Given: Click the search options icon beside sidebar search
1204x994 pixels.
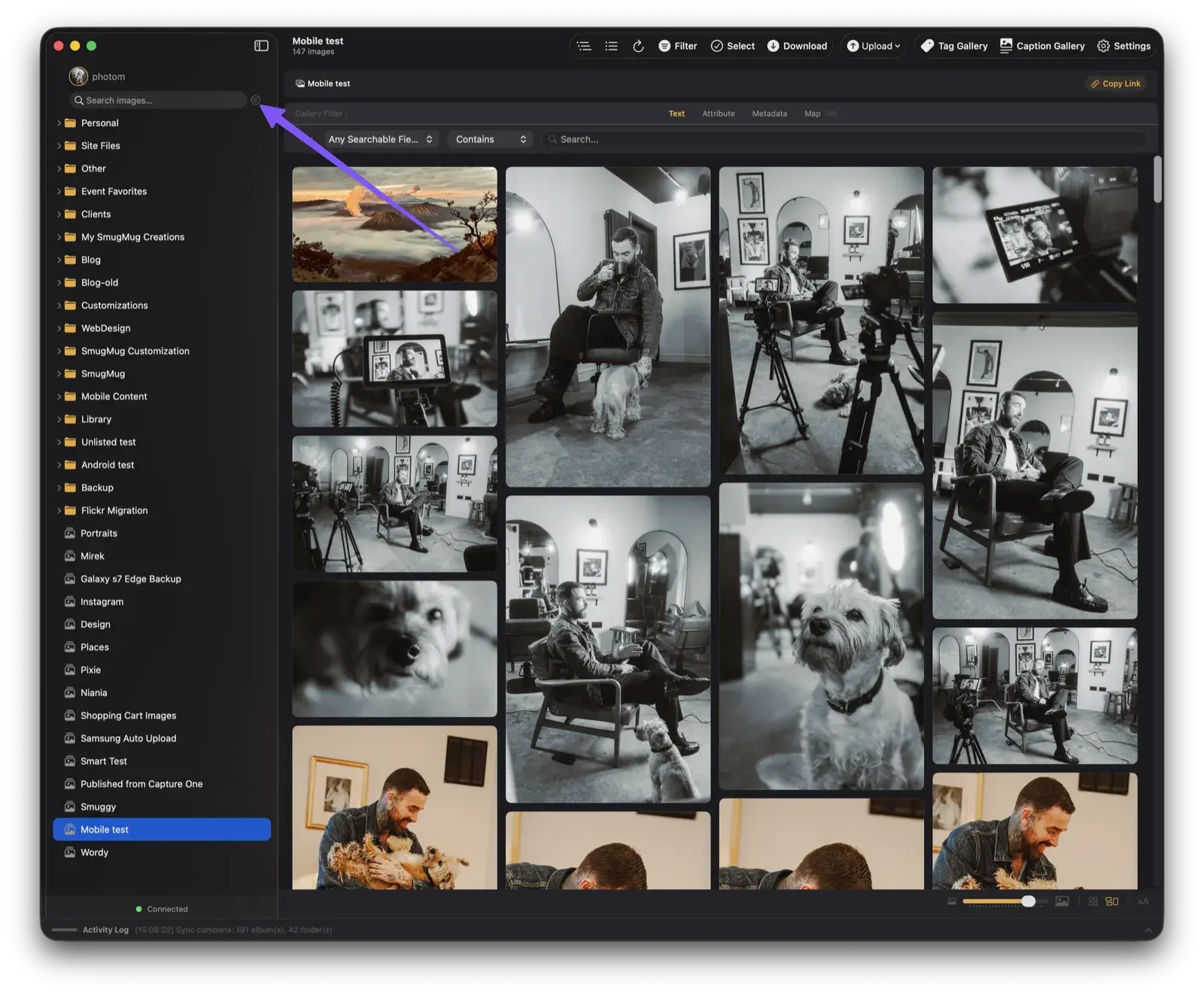Looking at the screenshot, I should pyautogui.click(x=256, y=100).
